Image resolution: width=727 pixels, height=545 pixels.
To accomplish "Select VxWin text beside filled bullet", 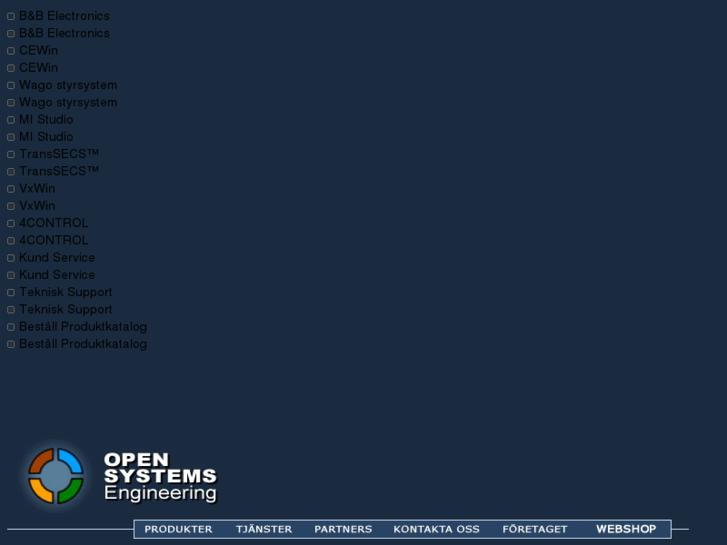I will click(x=37, y=206).
